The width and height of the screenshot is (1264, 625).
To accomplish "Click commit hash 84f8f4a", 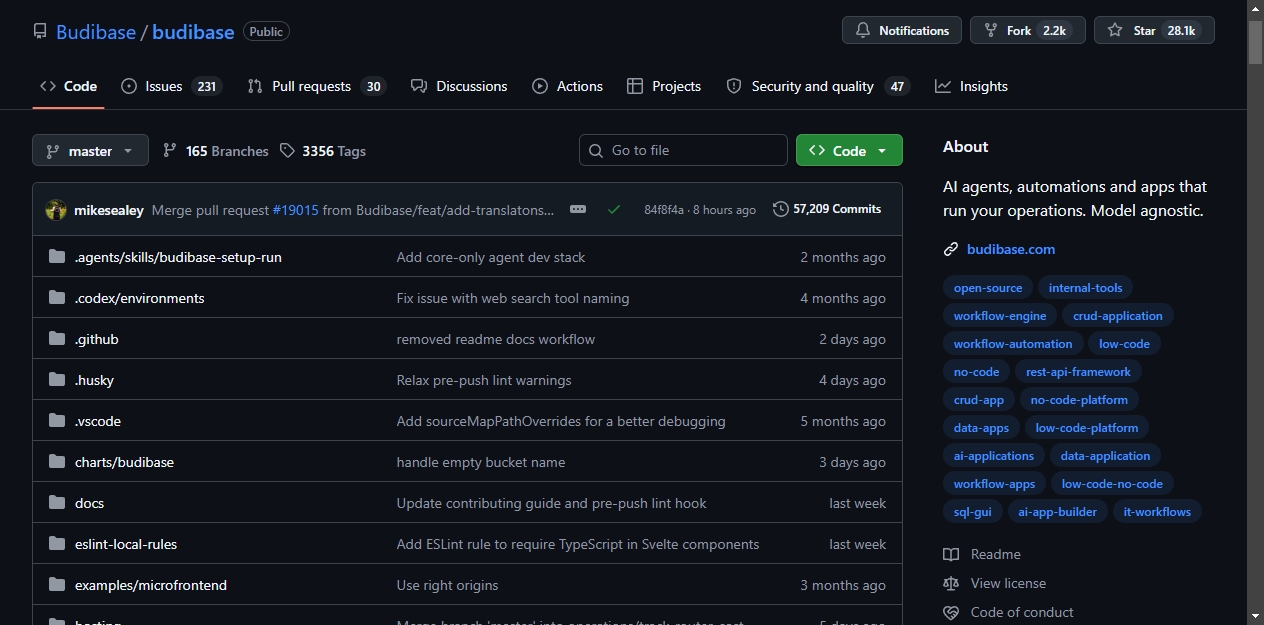I will [x=664, y=210].
